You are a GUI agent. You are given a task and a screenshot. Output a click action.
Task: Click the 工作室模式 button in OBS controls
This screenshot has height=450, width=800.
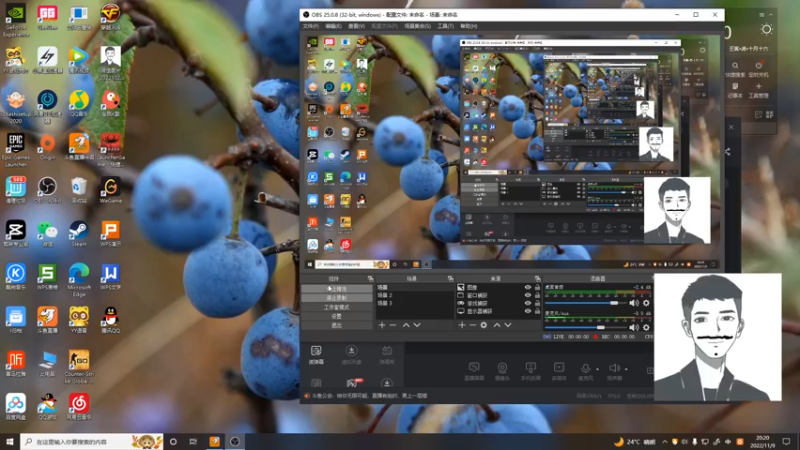(x=337, y=307)
